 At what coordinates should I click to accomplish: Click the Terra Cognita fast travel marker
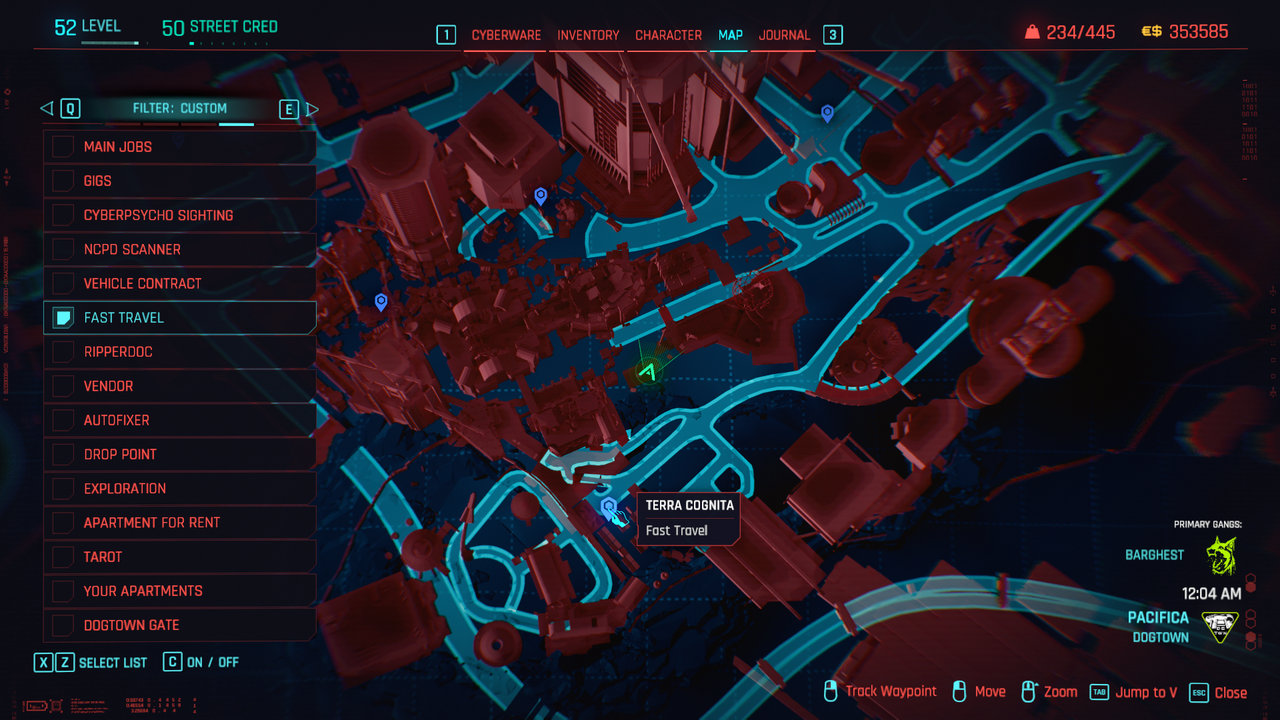pos(608,507)
